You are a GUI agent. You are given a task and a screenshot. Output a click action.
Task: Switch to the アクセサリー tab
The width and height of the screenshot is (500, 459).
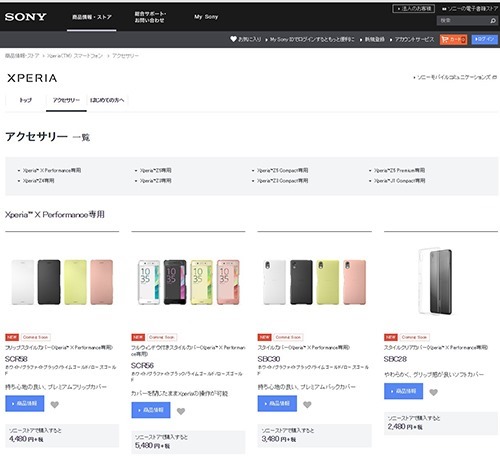tap(66, 100)
